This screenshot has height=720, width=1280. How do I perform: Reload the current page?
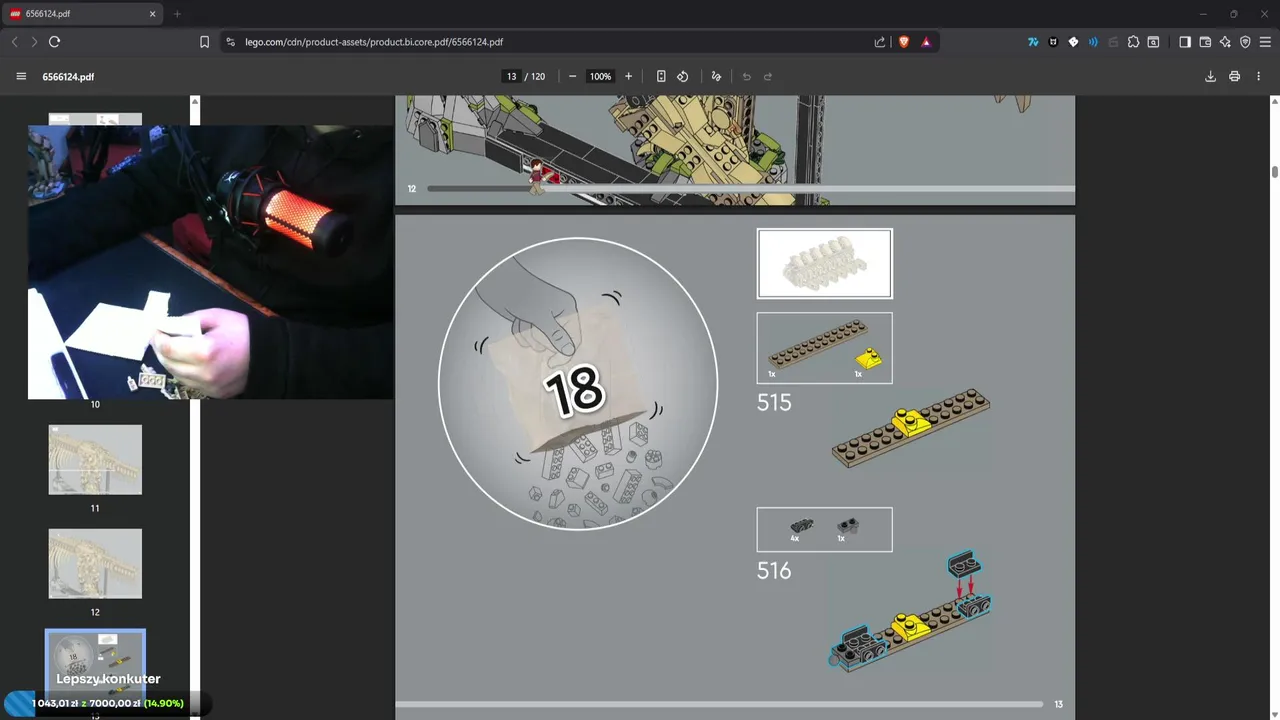pyautogui.click(x=55, y=42)
